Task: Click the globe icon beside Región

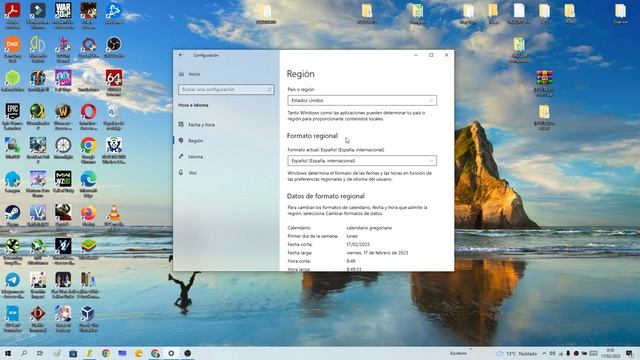Action: [181, 140]
